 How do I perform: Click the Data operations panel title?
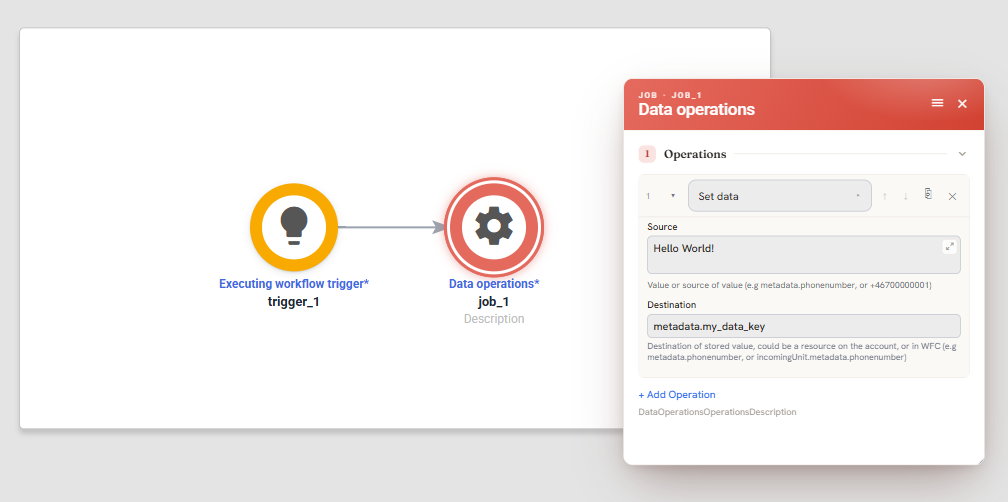[x=696, y=109]
